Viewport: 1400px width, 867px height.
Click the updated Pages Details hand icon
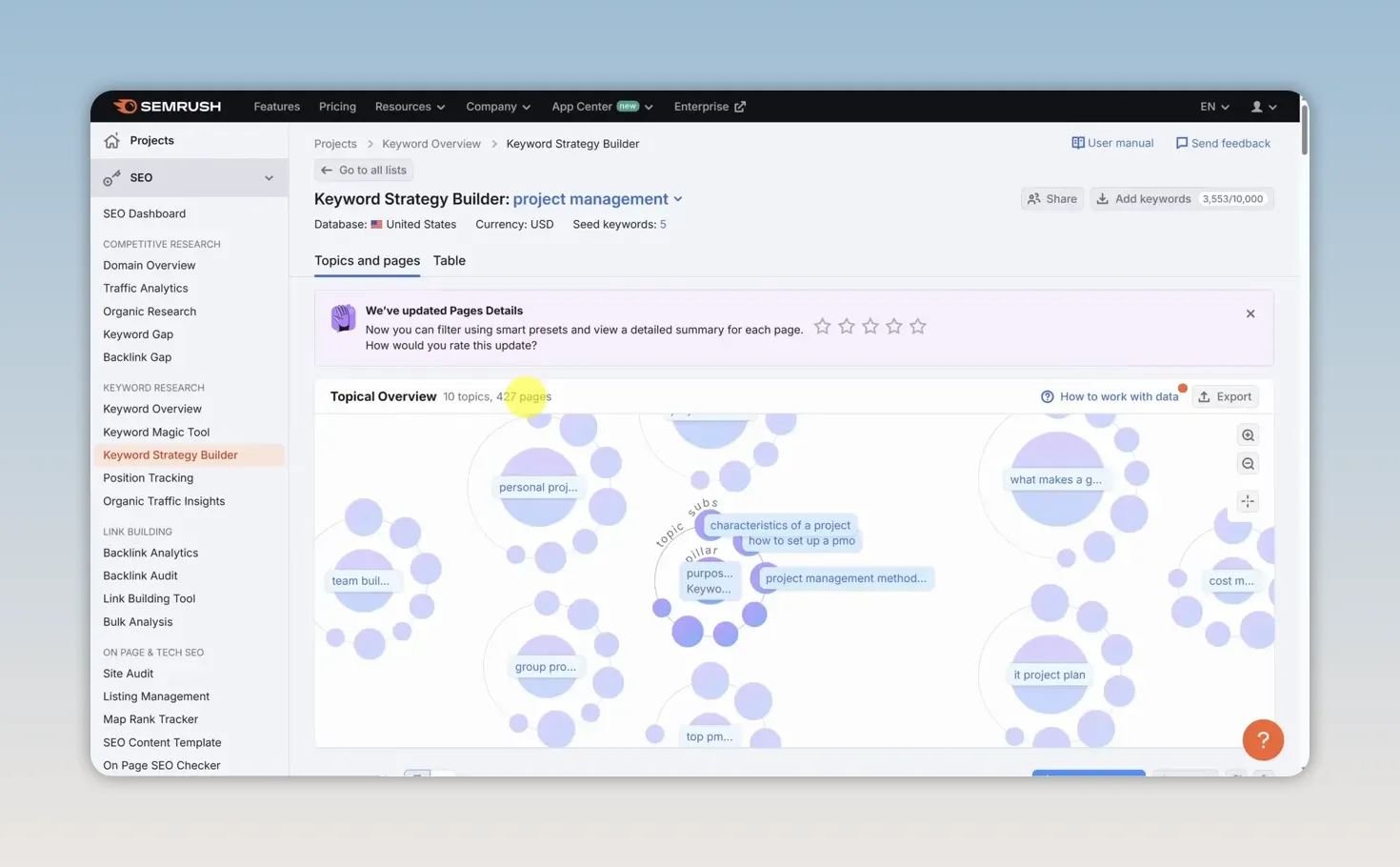[x=343, y=318]
